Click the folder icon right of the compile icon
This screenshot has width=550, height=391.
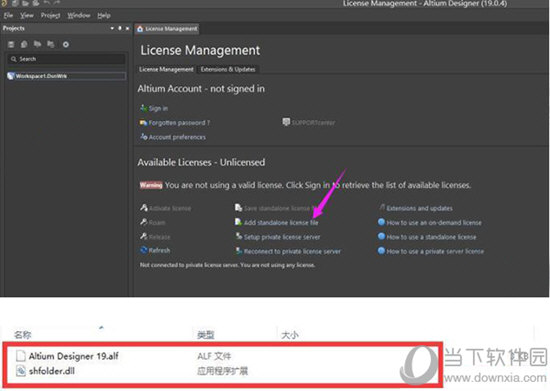click(37, 44)
